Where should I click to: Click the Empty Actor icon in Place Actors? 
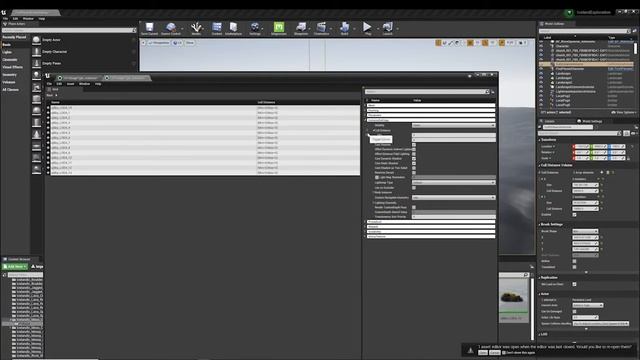36,40
